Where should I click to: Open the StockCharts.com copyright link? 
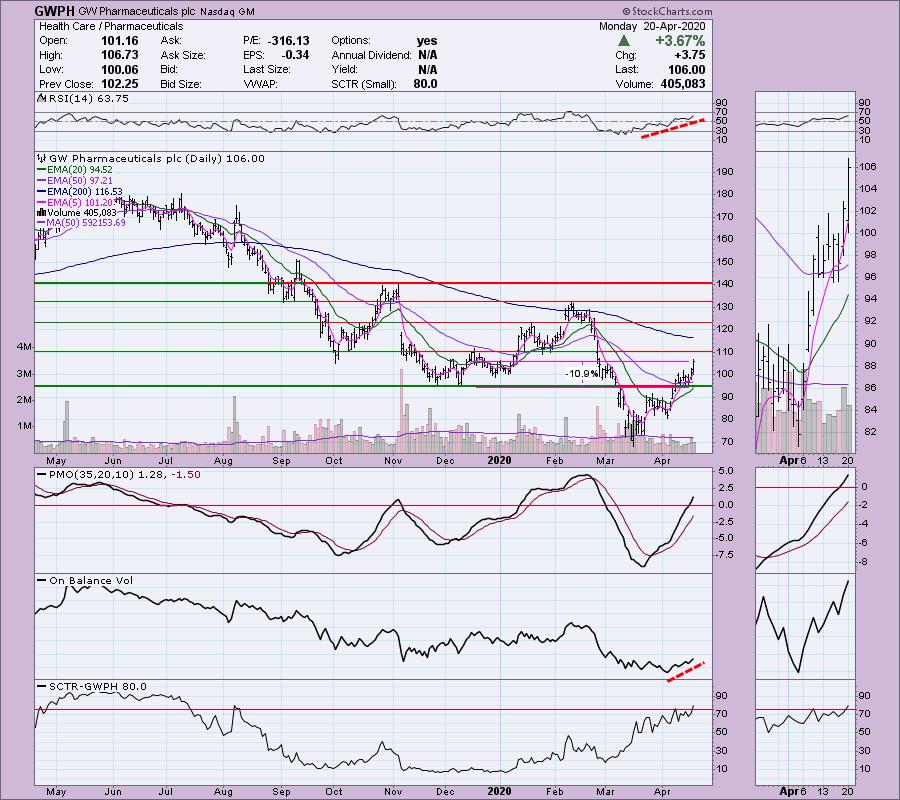click(667, 11)
